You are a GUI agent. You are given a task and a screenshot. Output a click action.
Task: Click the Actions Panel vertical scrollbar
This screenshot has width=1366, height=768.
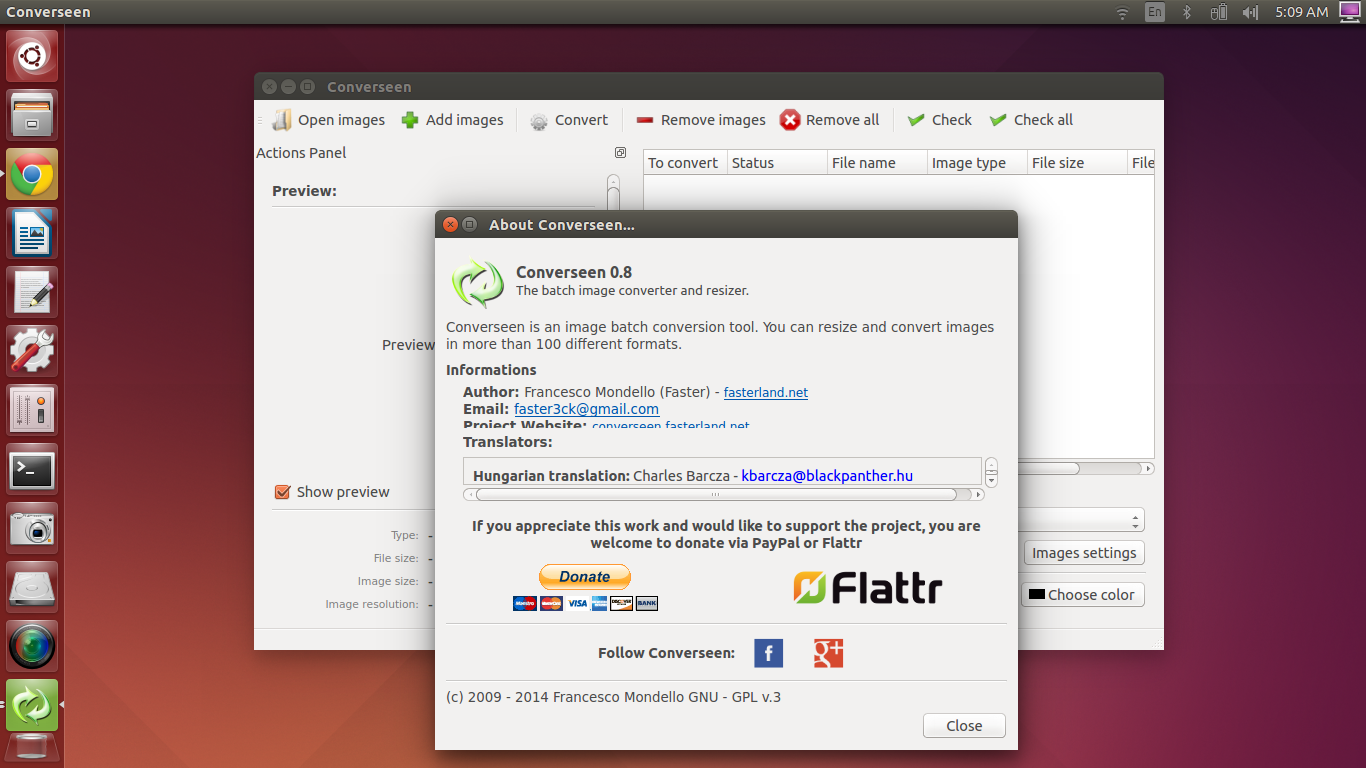point(613,193)
